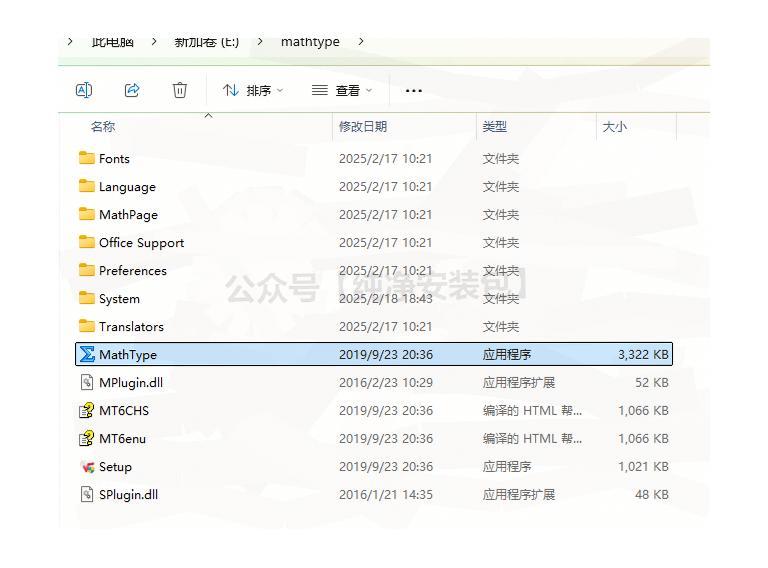
Task: Click the Rename toolbar icon
Action: (x=84, y=90)
